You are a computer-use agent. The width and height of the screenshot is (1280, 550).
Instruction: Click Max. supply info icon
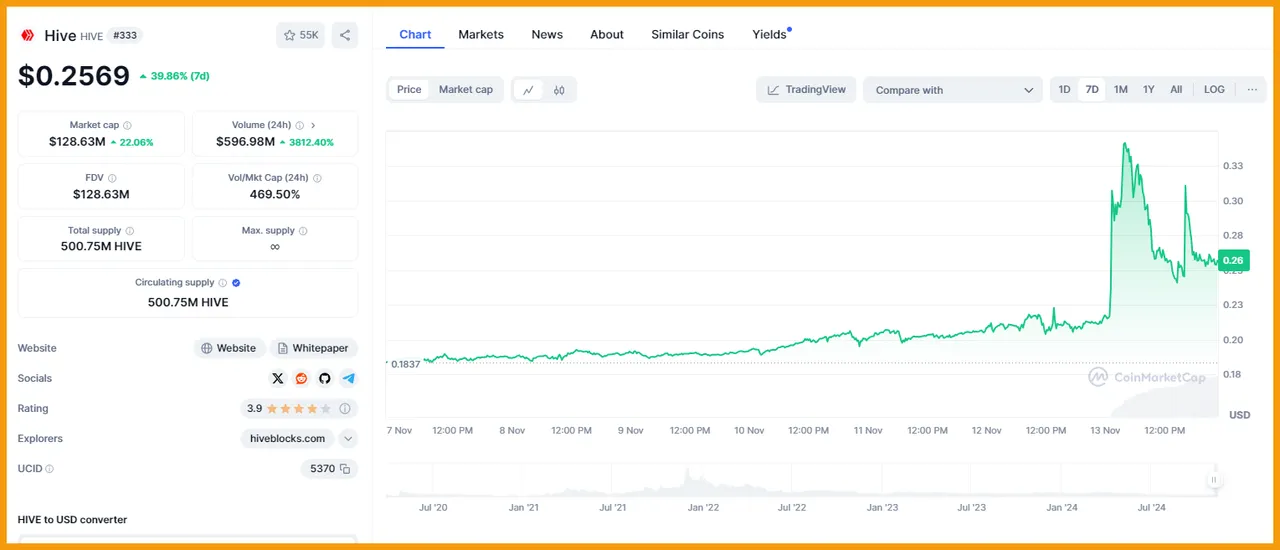click(303, 231)
